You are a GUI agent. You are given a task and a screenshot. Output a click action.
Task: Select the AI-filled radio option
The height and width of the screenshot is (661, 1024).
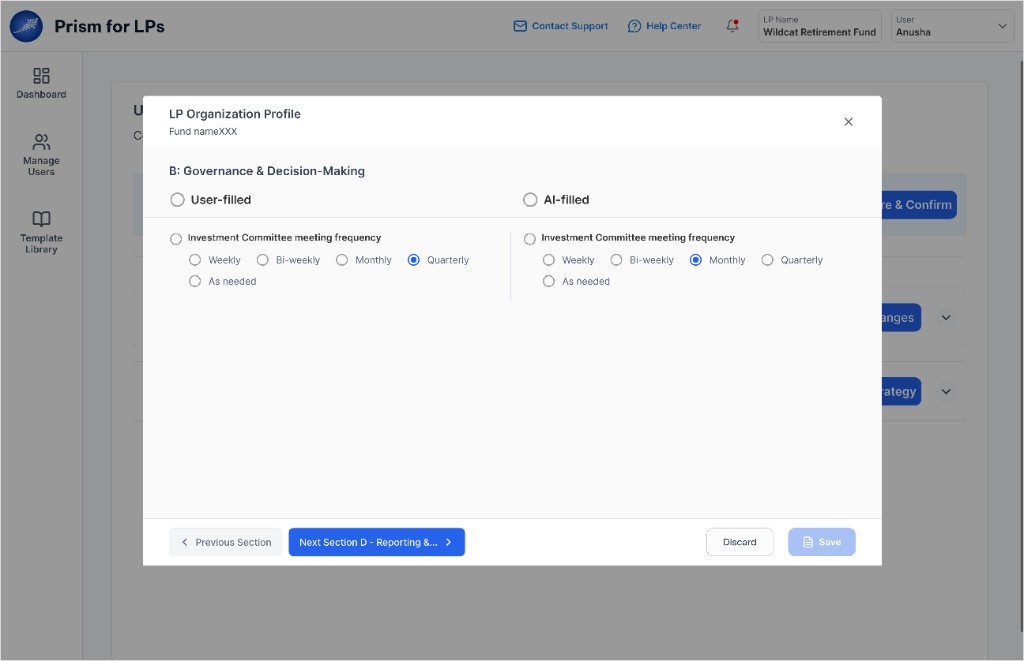coord(530,200)
